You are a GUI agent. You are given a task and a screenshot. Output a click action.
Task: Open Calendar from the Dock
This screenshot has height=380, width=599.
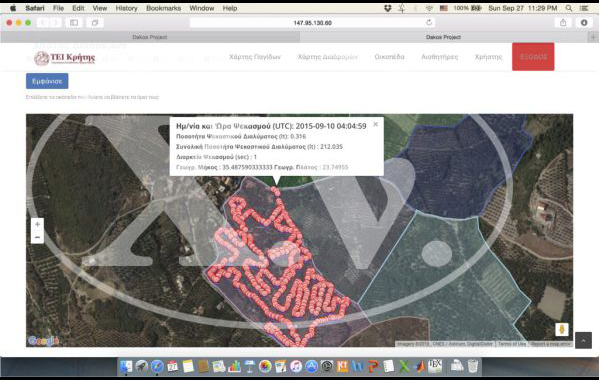[172, 366]
